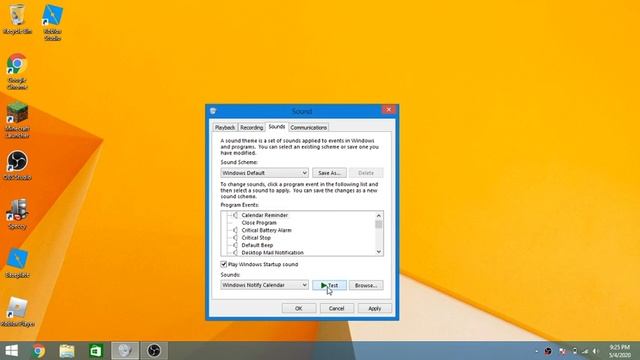Click the volume speaker tray icon

tap(596, 351)
